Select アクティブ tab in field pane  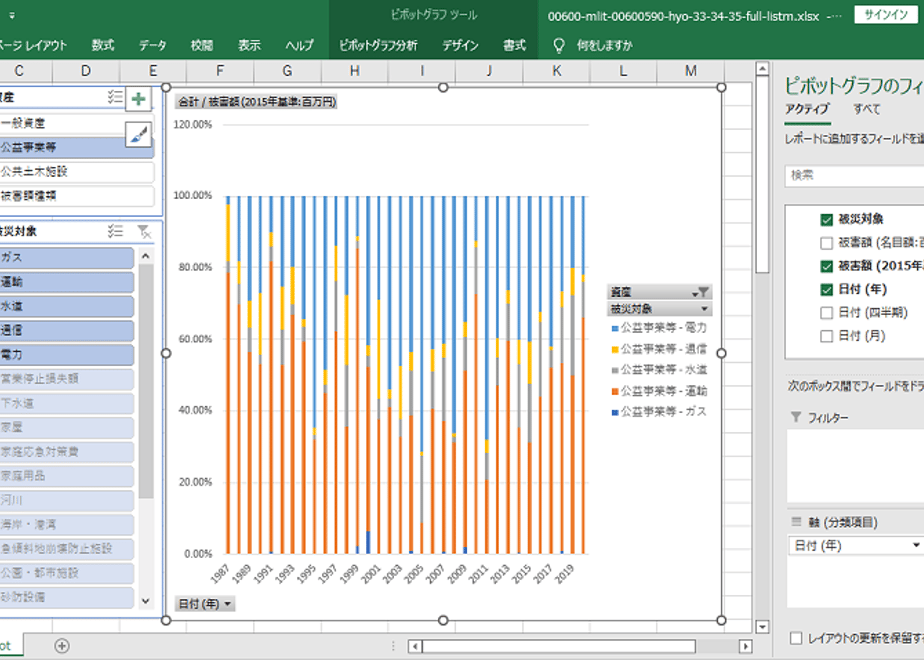pos(807,109)
